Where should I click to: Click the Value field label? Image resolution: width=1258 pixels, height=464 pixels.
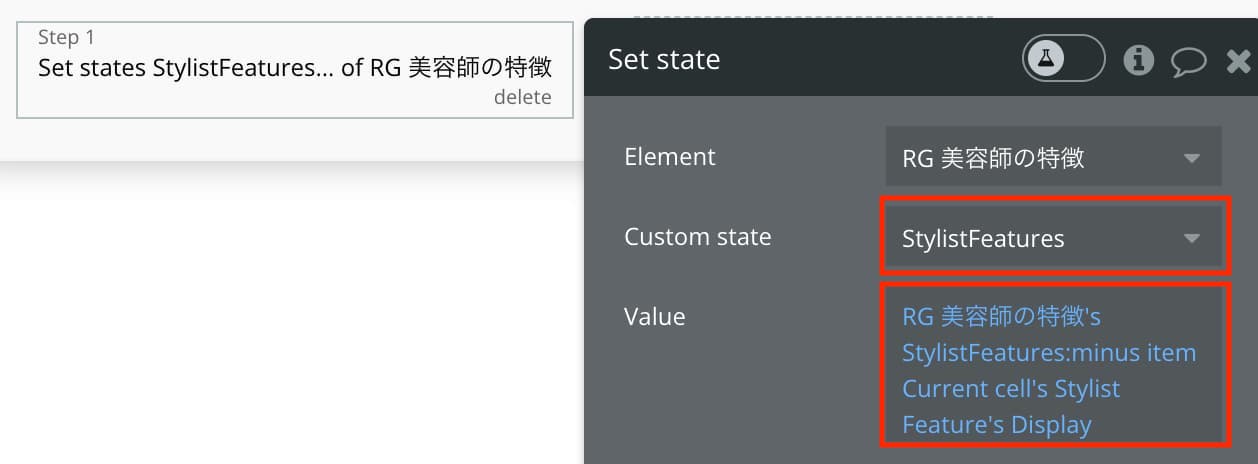click(655, 317)
